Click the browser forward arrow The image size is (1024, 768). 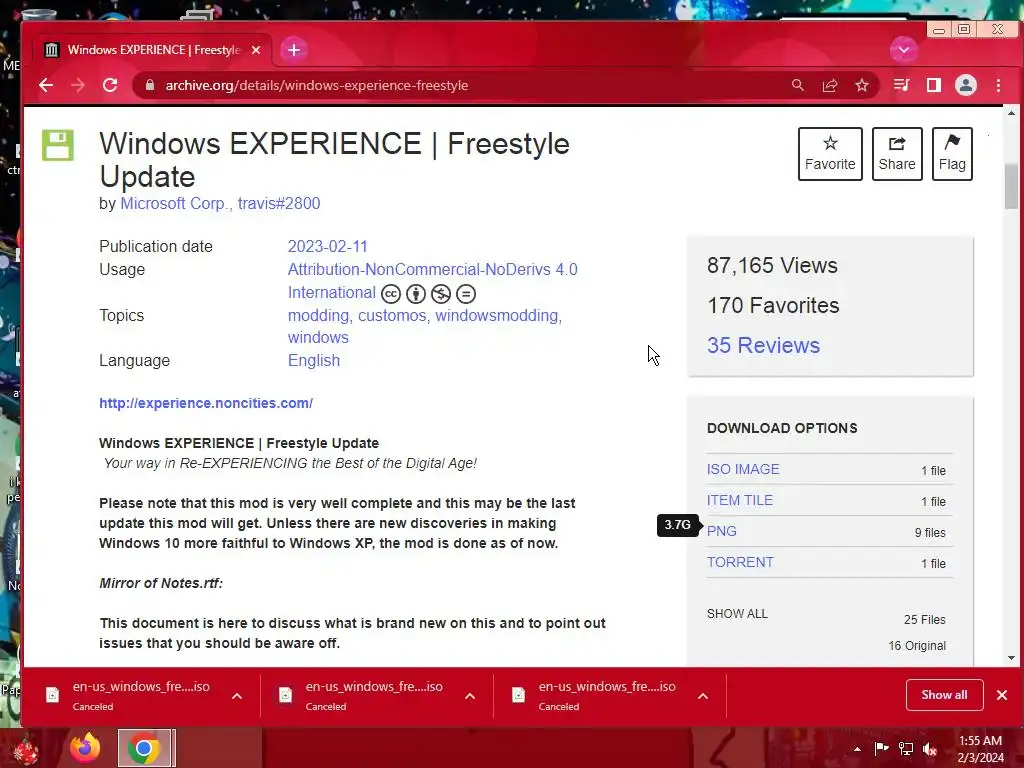[78, 86]
